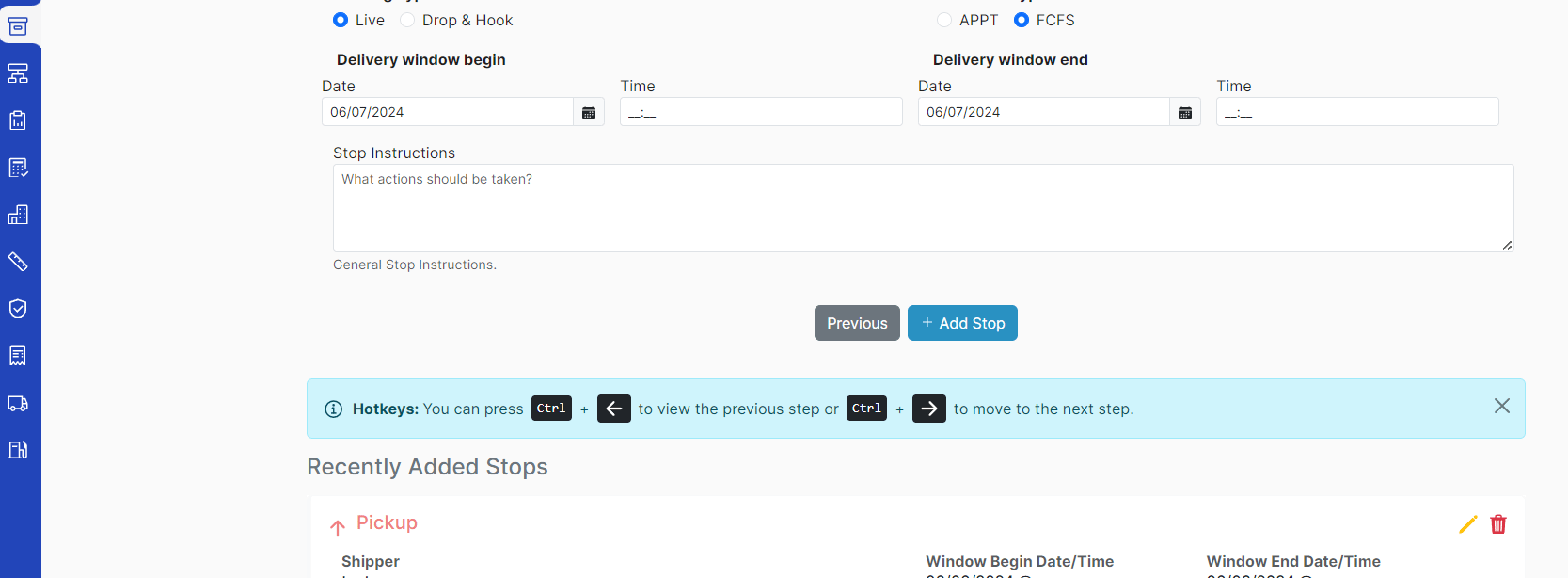Open the receipt sidebar icon
The width and height of the screenshot is (1568, 578).
pyautogui.click(x=18, y=356)
